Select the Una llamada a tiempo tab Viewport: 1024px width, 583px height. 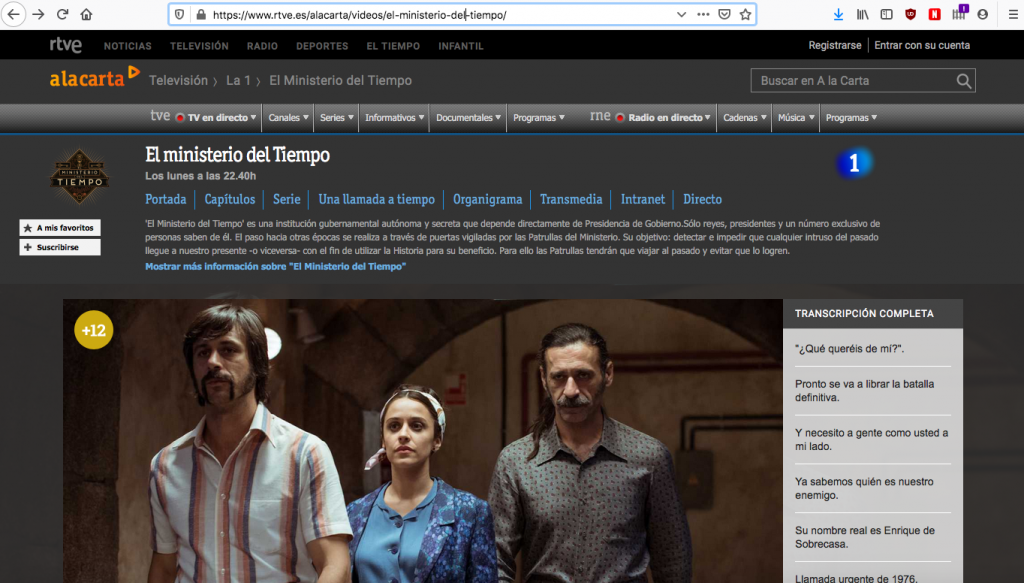click(376, 199)
